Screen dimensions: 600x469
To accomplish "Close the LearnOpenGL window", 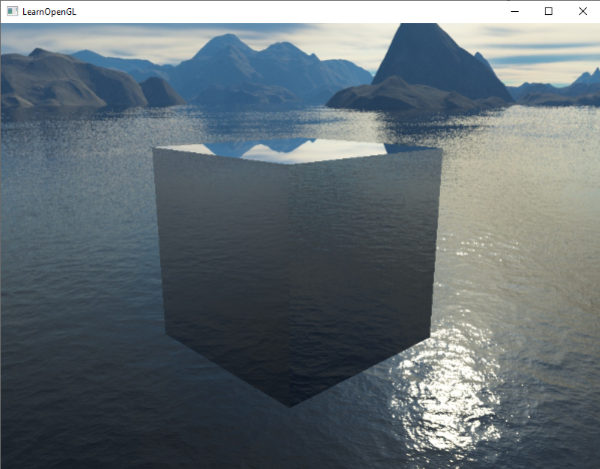I will point(582,11).
